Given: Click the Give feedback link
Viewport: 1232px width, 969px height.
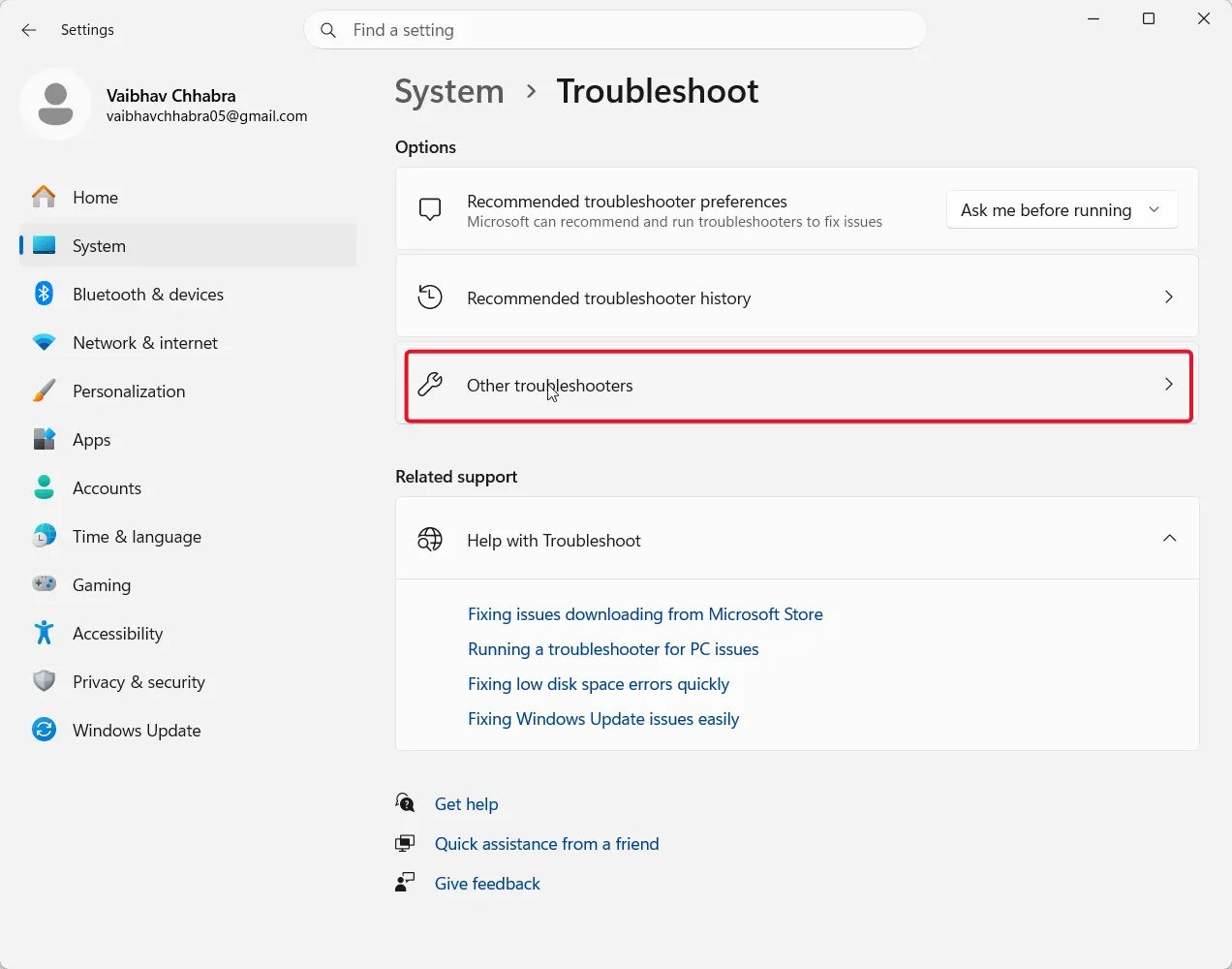Looking at the screenshot, I should (487, 884).
